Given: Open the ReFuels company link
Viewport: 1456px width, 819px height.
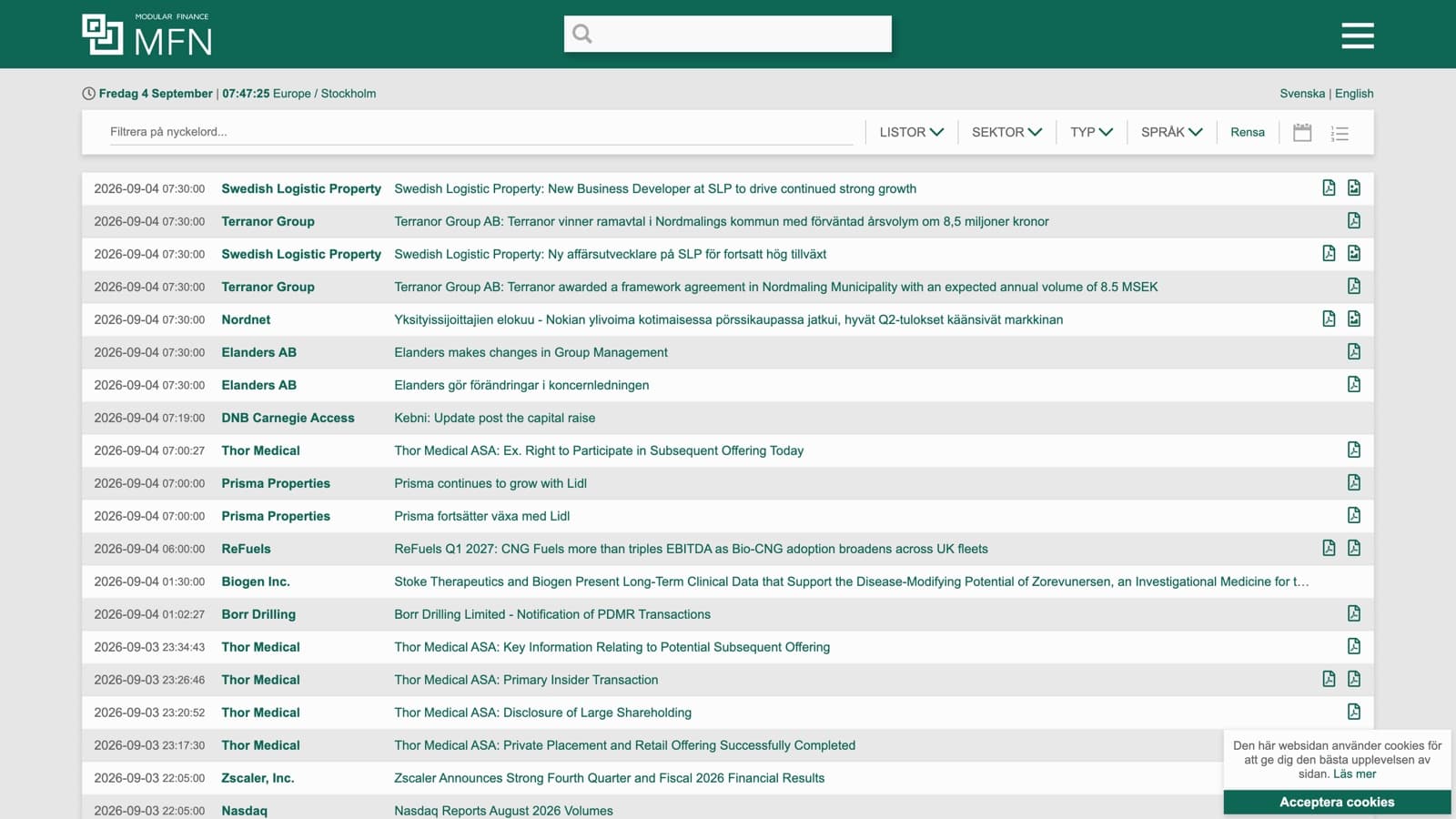Looking at the screenshot, I should [x=246, y=549].
